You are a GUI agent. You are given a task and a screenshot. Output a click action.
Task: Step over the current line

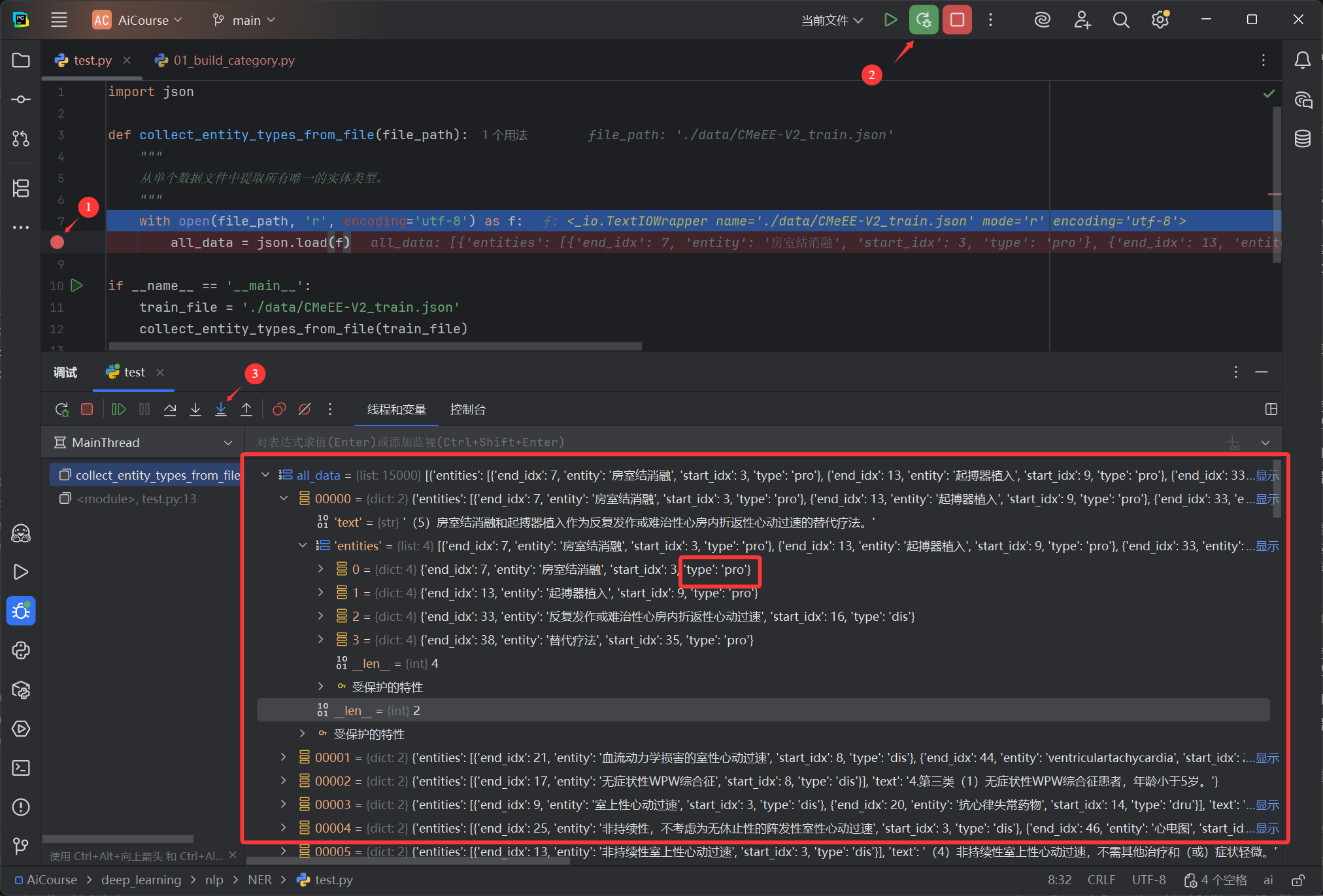pyautogui.click(x=170, y=409)
